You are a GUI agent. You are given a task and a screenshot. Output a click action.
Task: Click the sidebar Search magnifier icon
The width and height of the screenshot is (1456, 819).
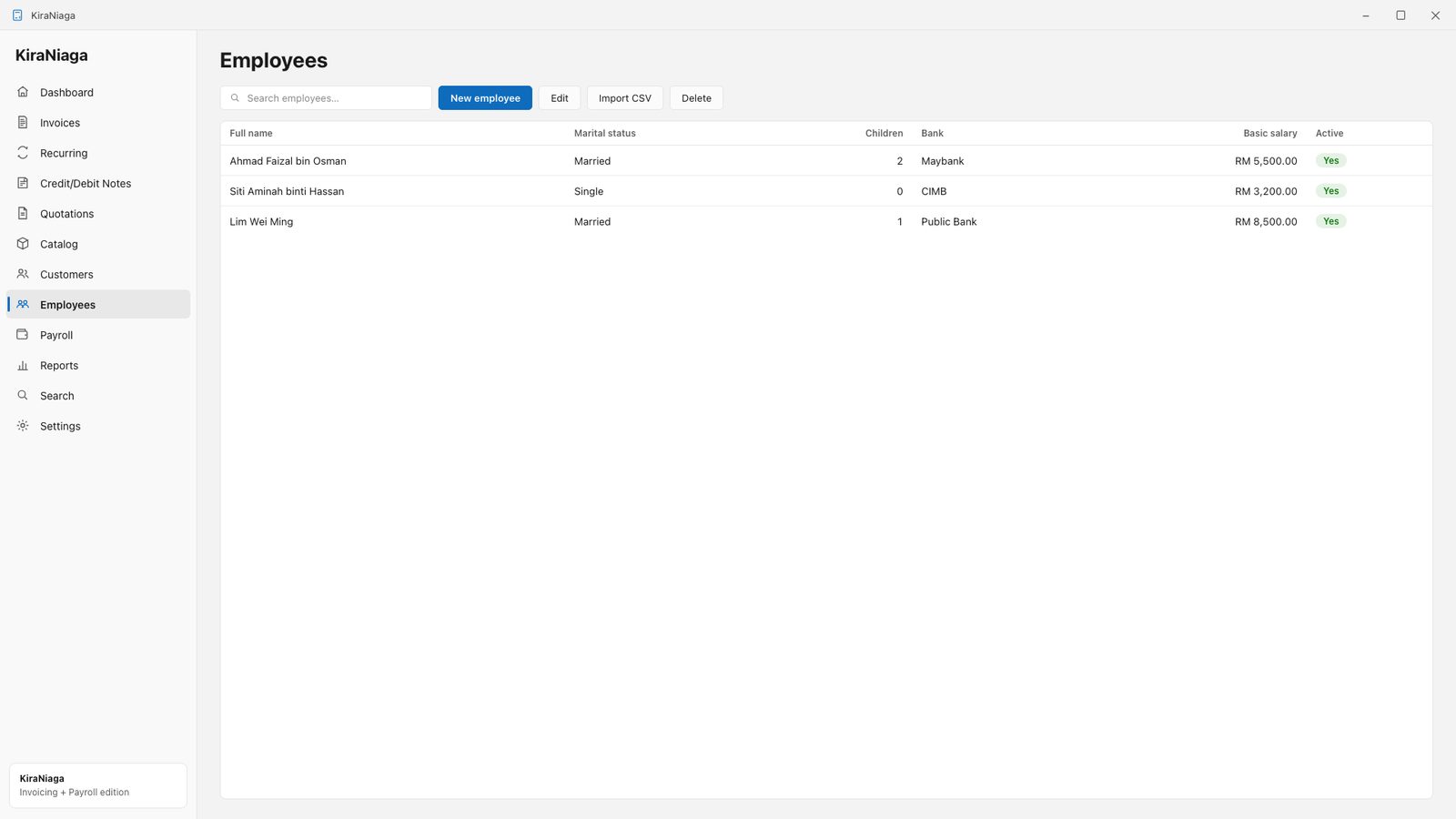click(23, 395)
